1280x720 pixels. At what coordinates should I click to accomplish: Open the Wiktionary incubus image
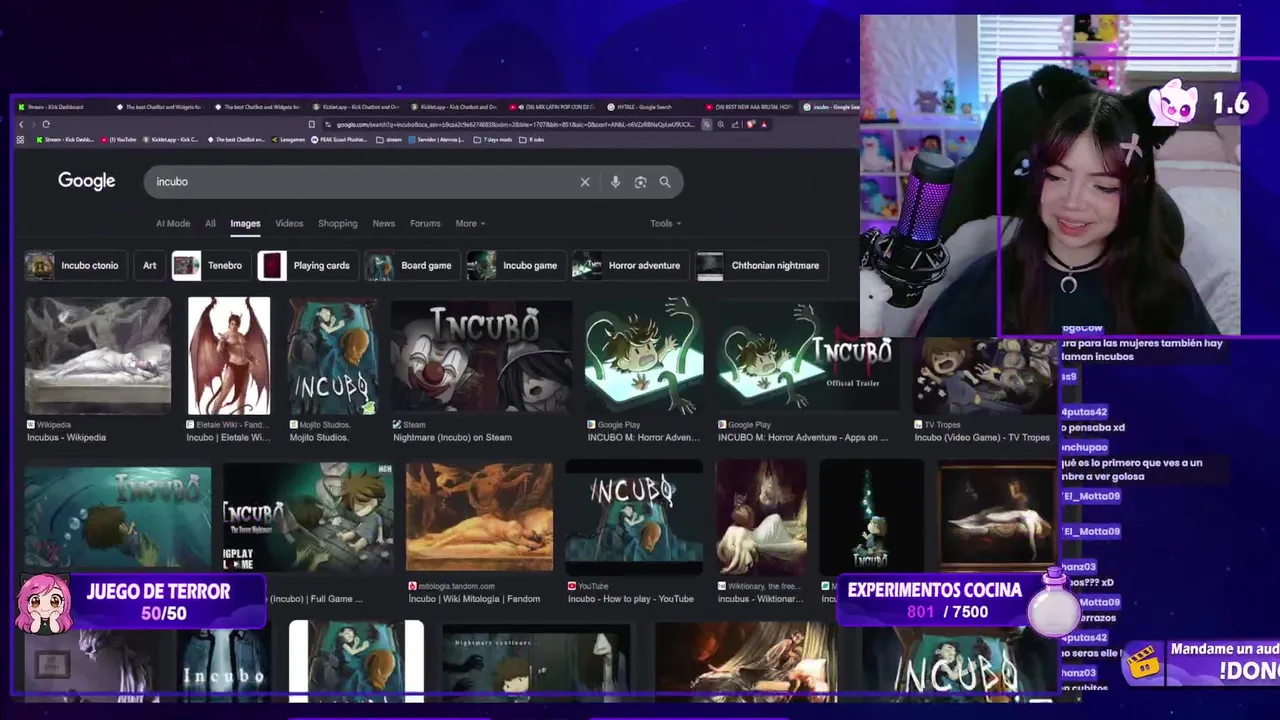(x=761, y=517)
